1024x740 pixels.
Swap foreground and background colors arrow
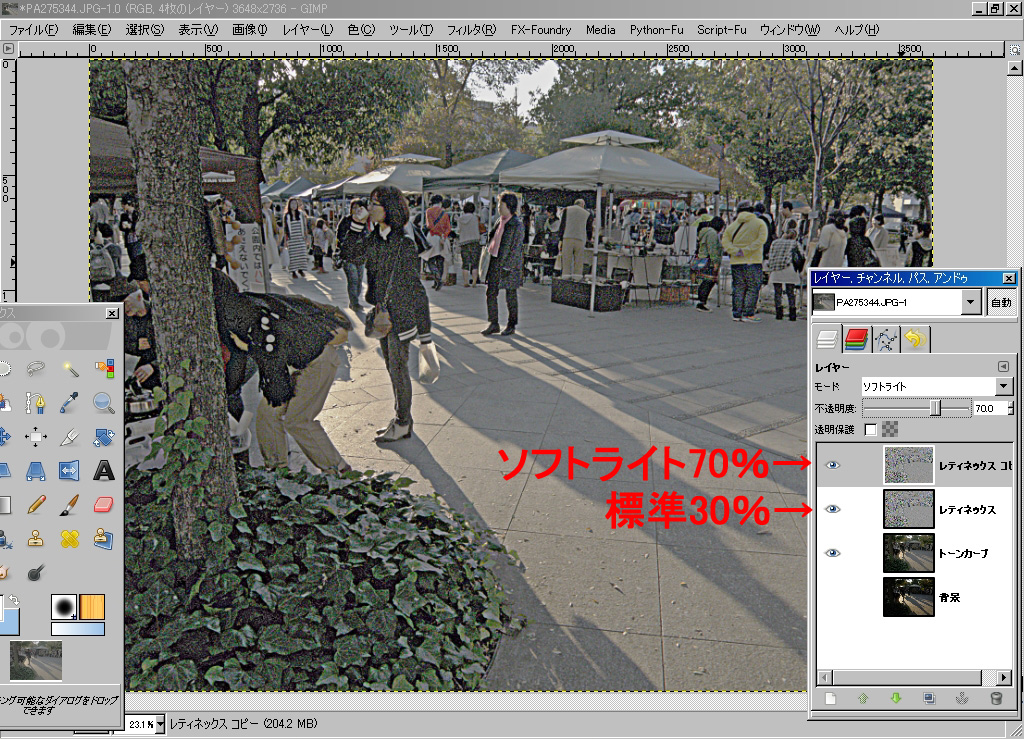(x=13, y=600)
